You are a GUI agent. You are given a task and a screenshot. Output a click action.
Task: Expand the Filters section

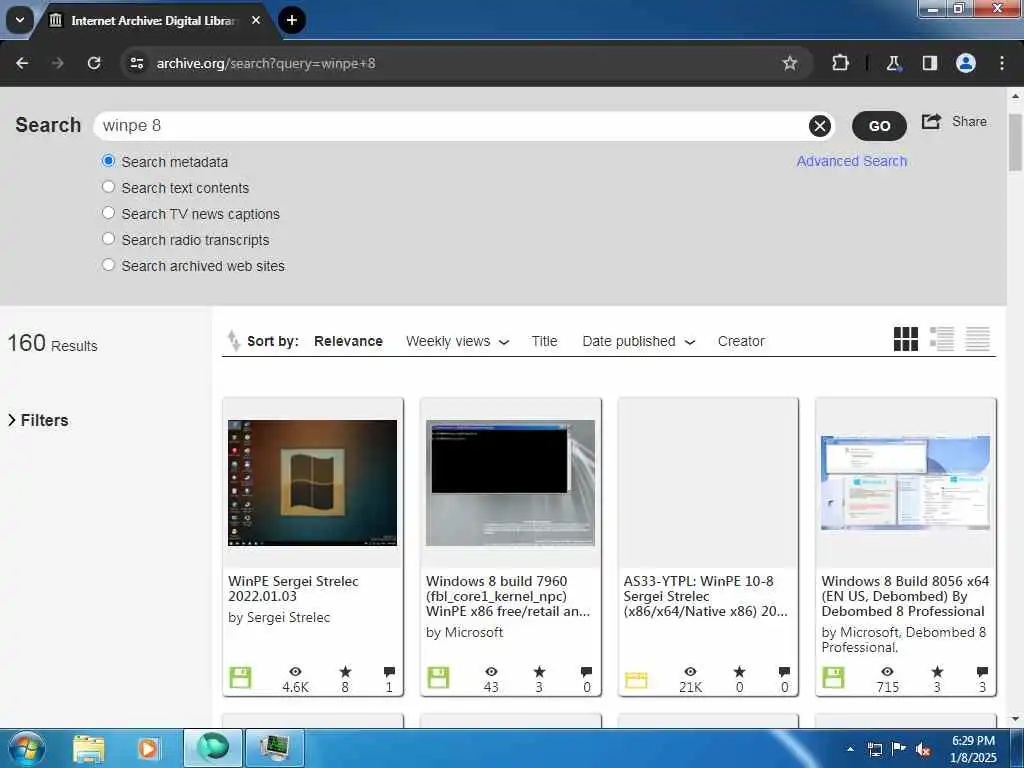click(38, 421)
